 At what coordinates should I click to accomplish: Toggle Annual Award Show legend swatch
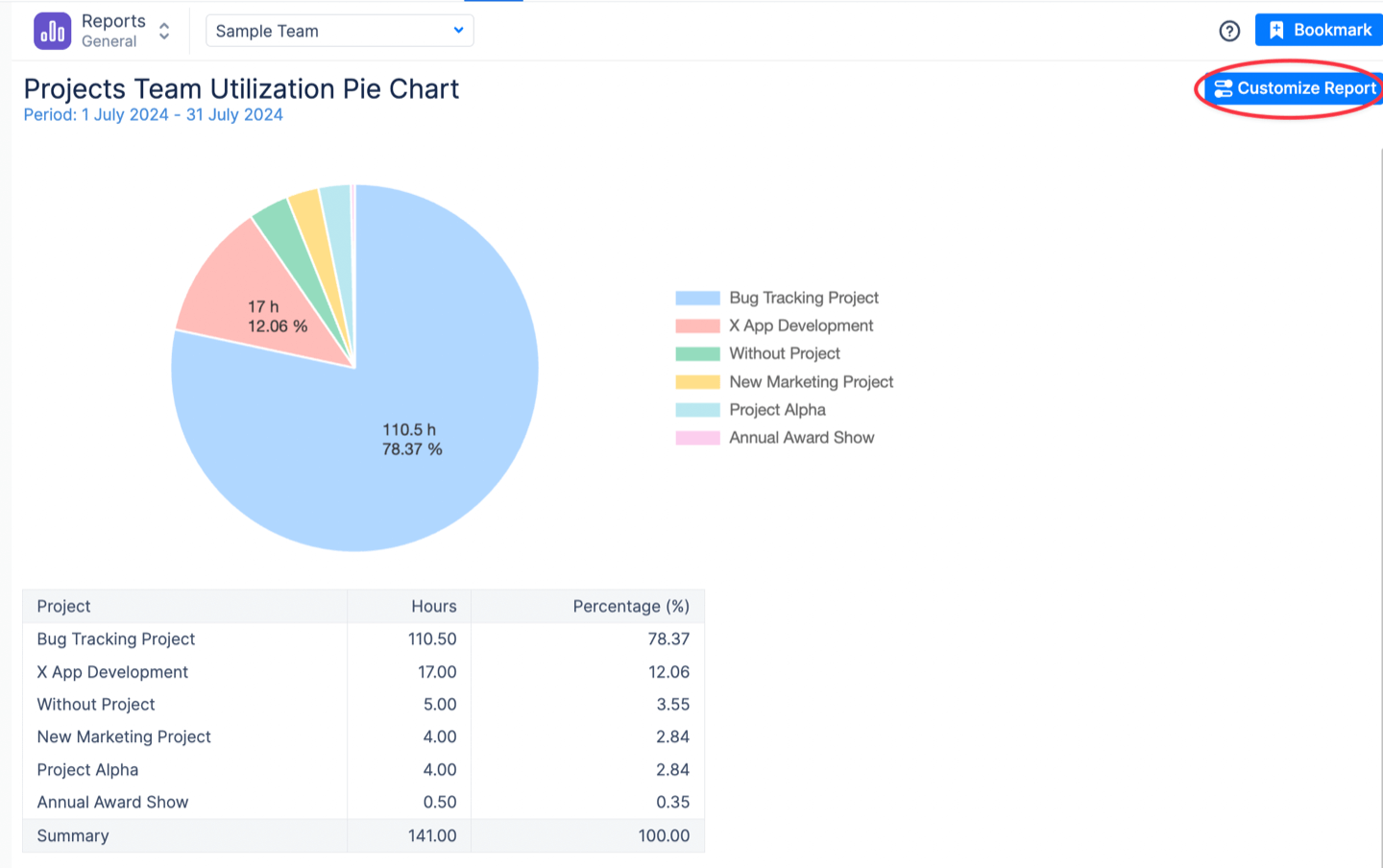697,438
